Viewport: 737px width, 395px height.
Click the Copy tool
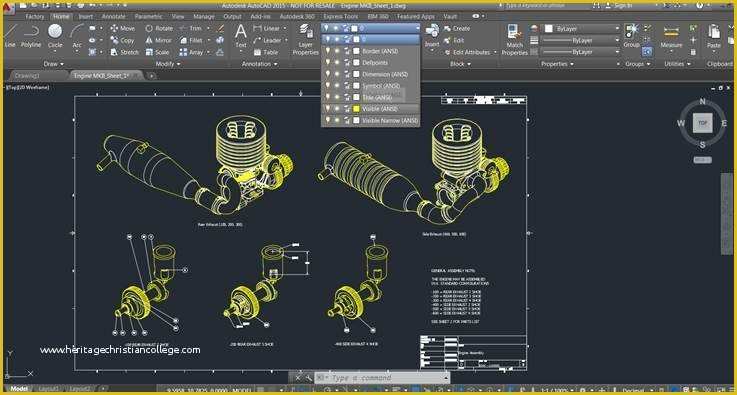(x=122, y=40)
